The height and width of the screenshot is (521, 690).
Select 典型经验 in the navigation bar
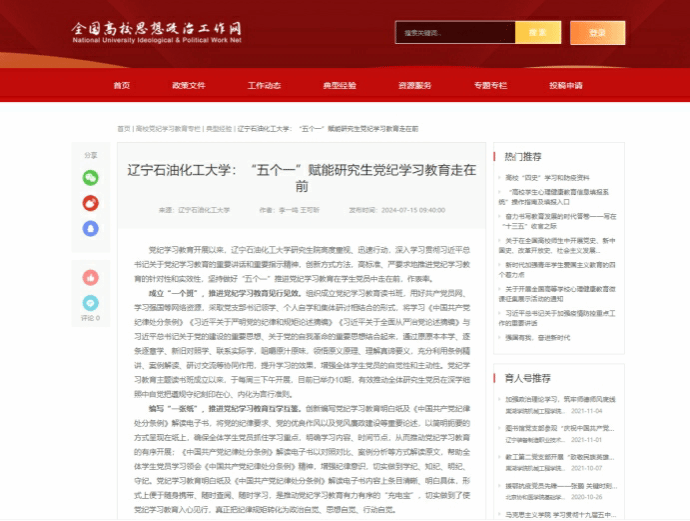pyautogui.click(x=339, y=86)
